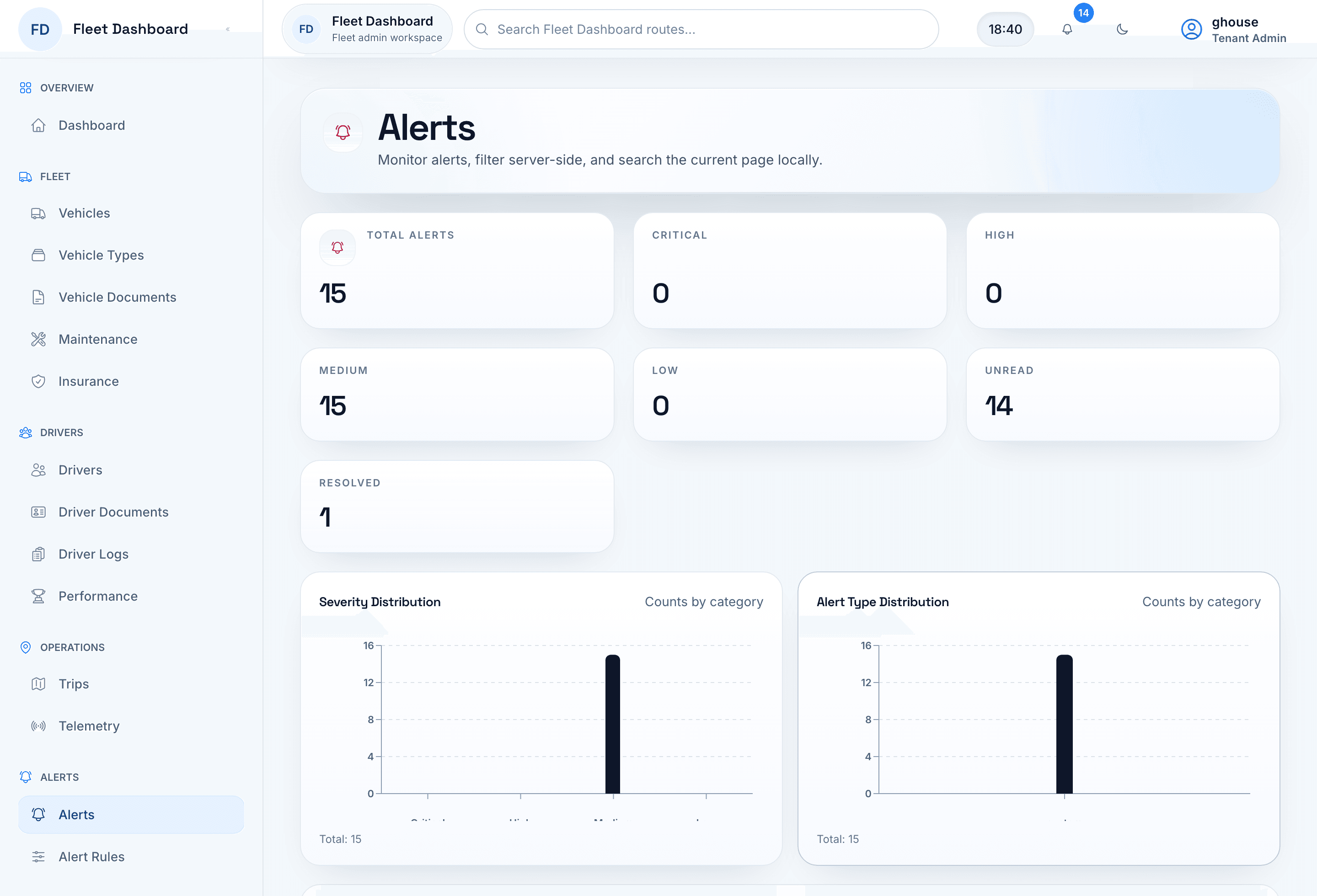This screenshot has width=1317, height=896.
Task: Open the Dashboard home icon
Action: pyautogui.click(x=38, y=125)
